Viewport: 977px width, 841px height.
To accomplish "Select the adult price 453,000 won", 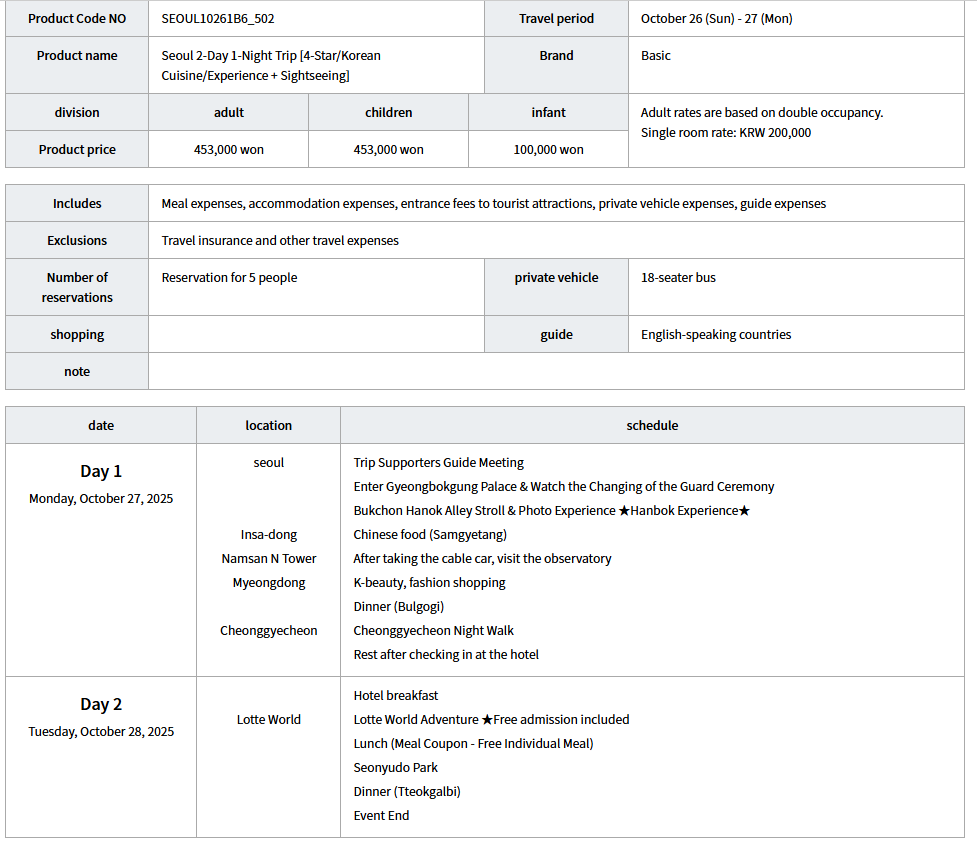I will click(228, 150).
